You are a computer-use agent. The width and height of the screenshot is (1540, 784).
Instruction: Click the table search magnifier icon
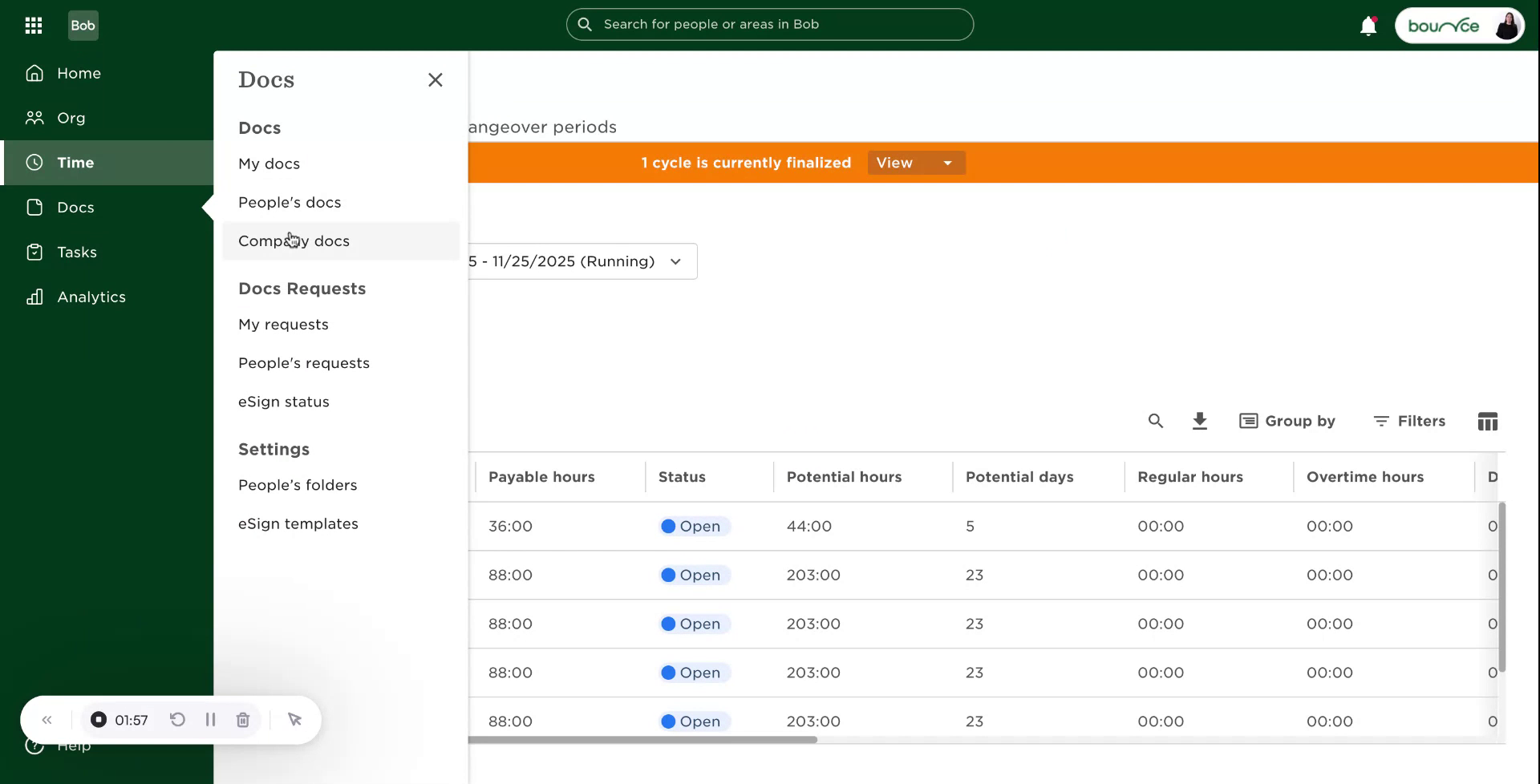coord(1155,421)
